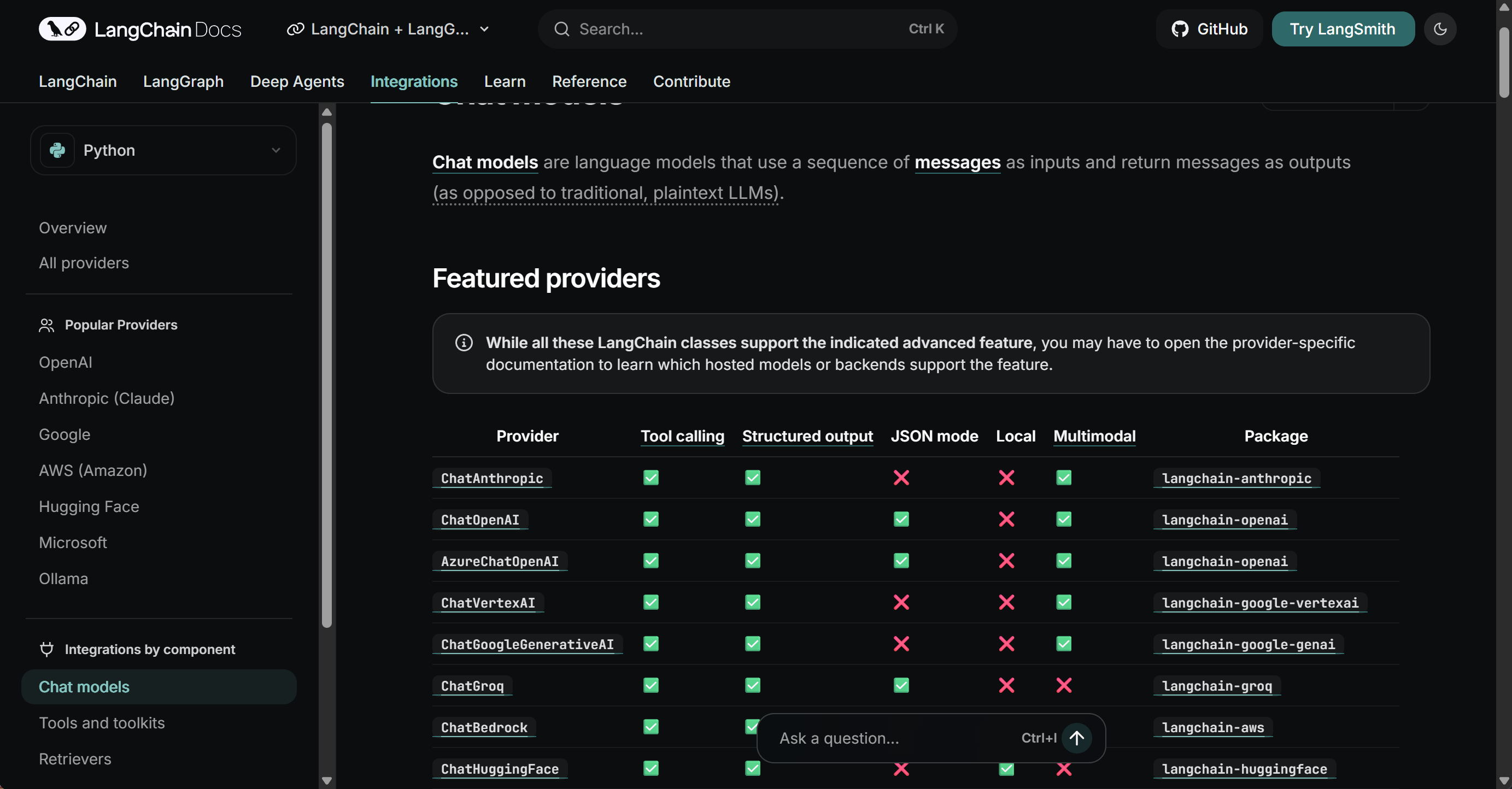Click AzureChatOpenAI Multimodal check icon

1064,561
